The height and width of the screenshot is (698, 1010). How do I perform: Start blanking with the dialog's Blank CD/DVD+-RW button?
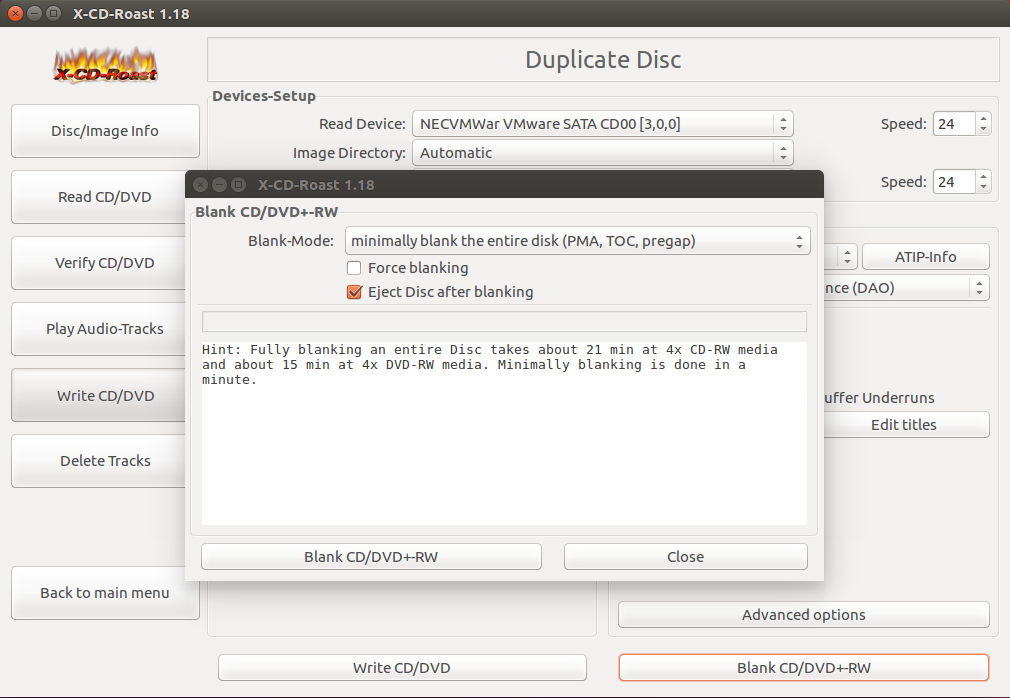(x=371, y=557)
